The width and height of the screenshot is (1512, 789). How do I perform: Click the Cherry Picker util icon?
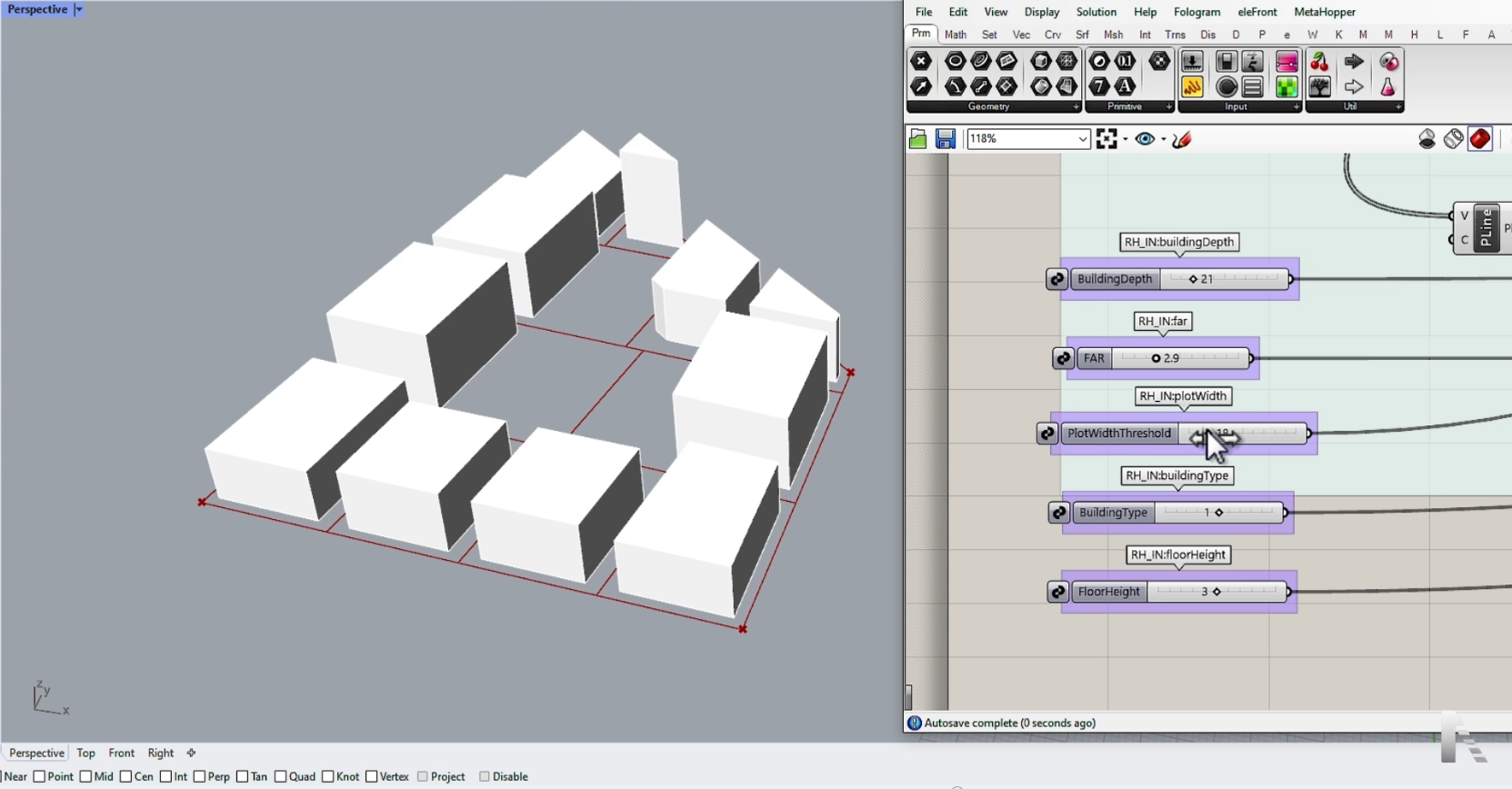(x=1319, y=62)
